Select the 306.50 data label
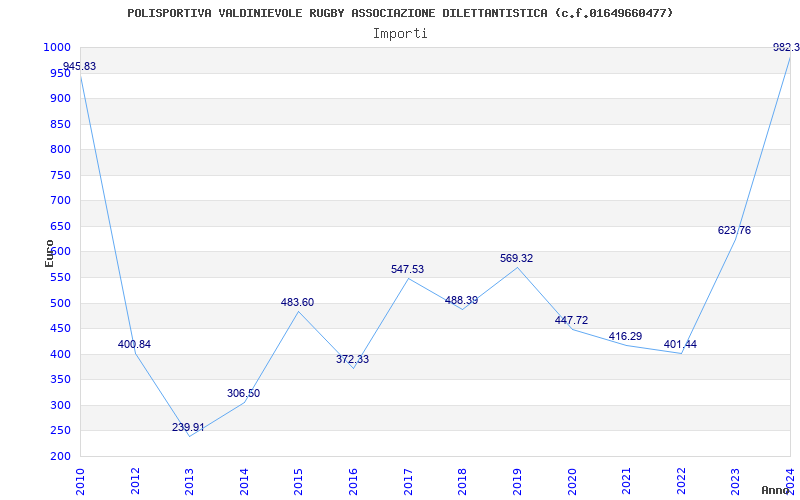Screen dimensions: 800x500 point(243,393)
